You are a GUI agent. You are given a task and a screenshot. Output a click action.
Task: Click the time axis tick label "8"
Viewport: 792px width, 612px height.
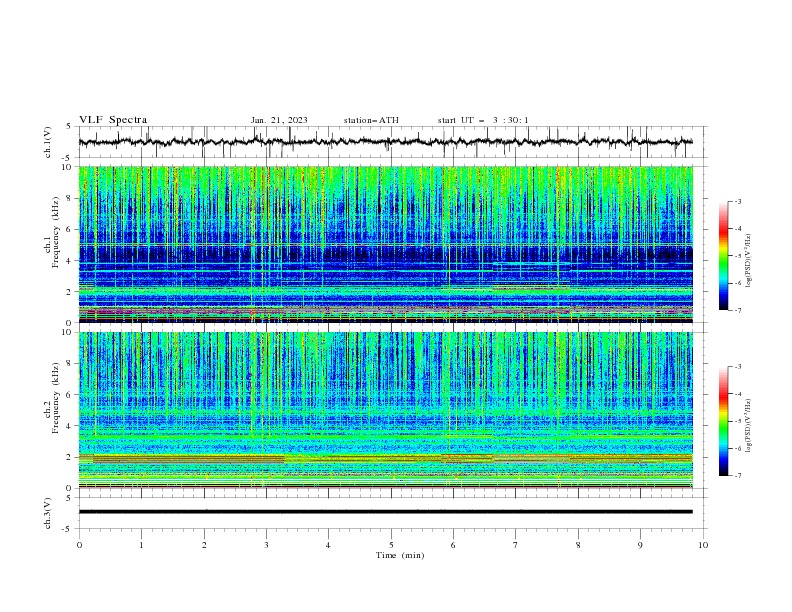(x=578, y=545)
